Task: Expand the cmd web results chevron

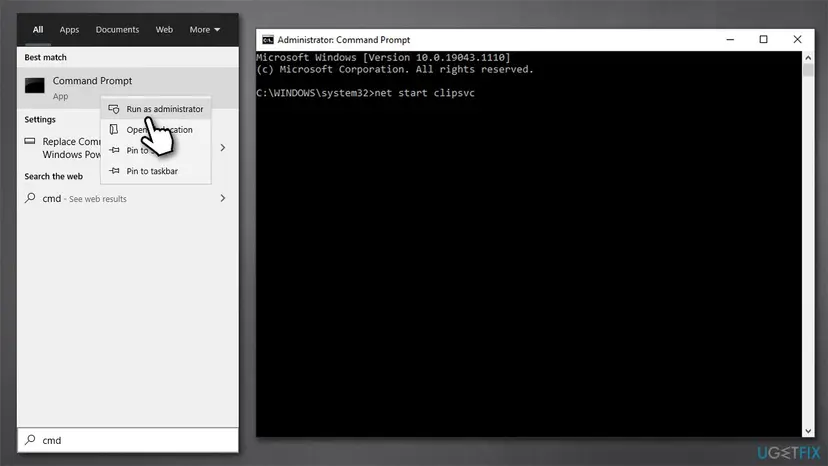Action: (223, 198)
